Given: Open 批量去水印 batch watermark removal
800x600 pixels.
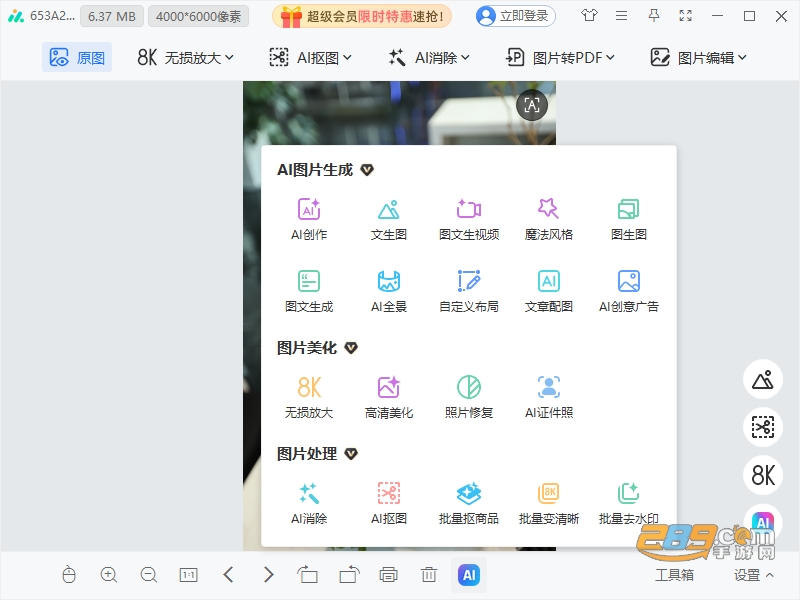Looking at the screenshot, I should click(629, 504).
